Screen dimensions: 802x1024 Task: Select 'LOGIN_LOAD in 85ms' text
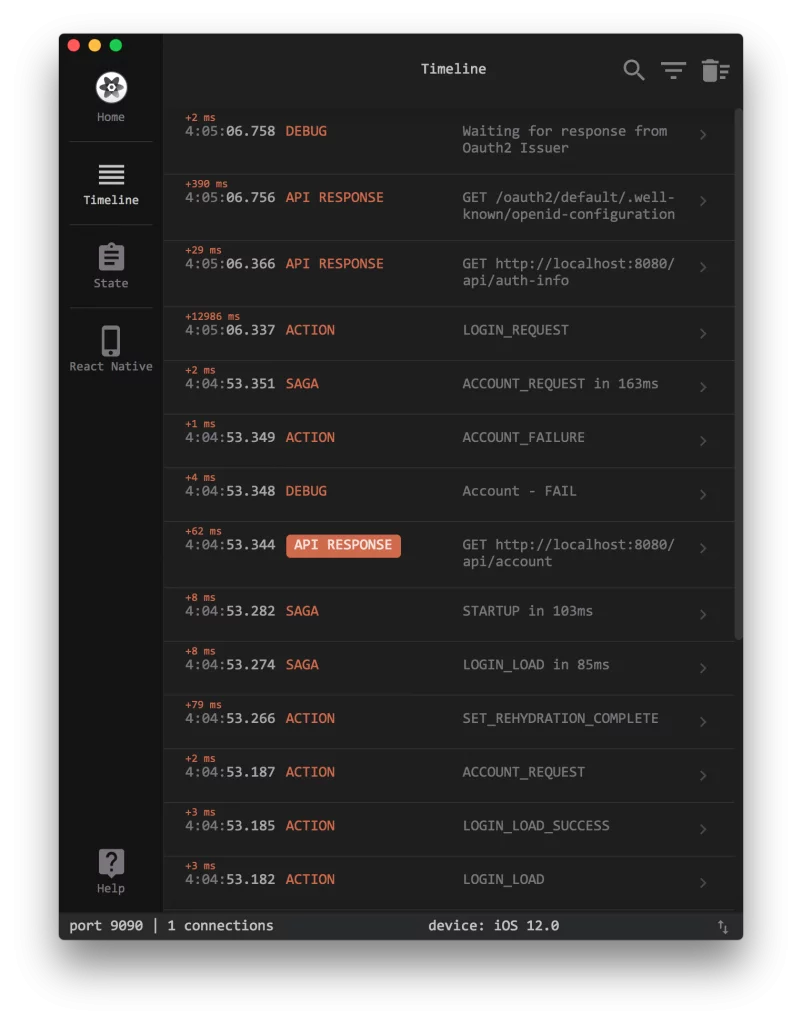coord(536,665)
